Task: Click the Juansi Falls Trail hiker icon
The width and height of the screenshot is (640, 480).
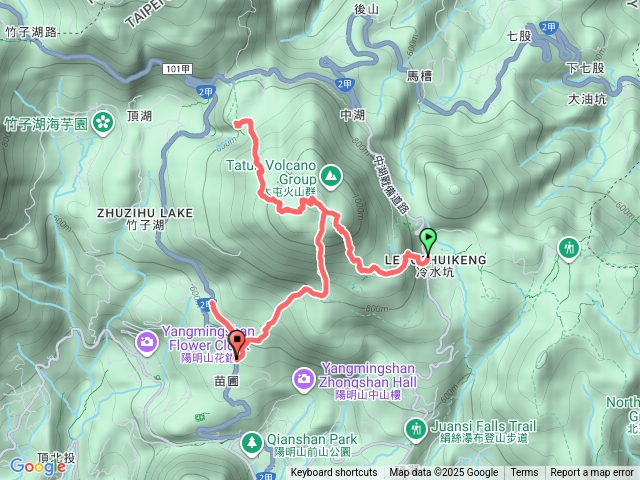Action: (x=416, y=430)
